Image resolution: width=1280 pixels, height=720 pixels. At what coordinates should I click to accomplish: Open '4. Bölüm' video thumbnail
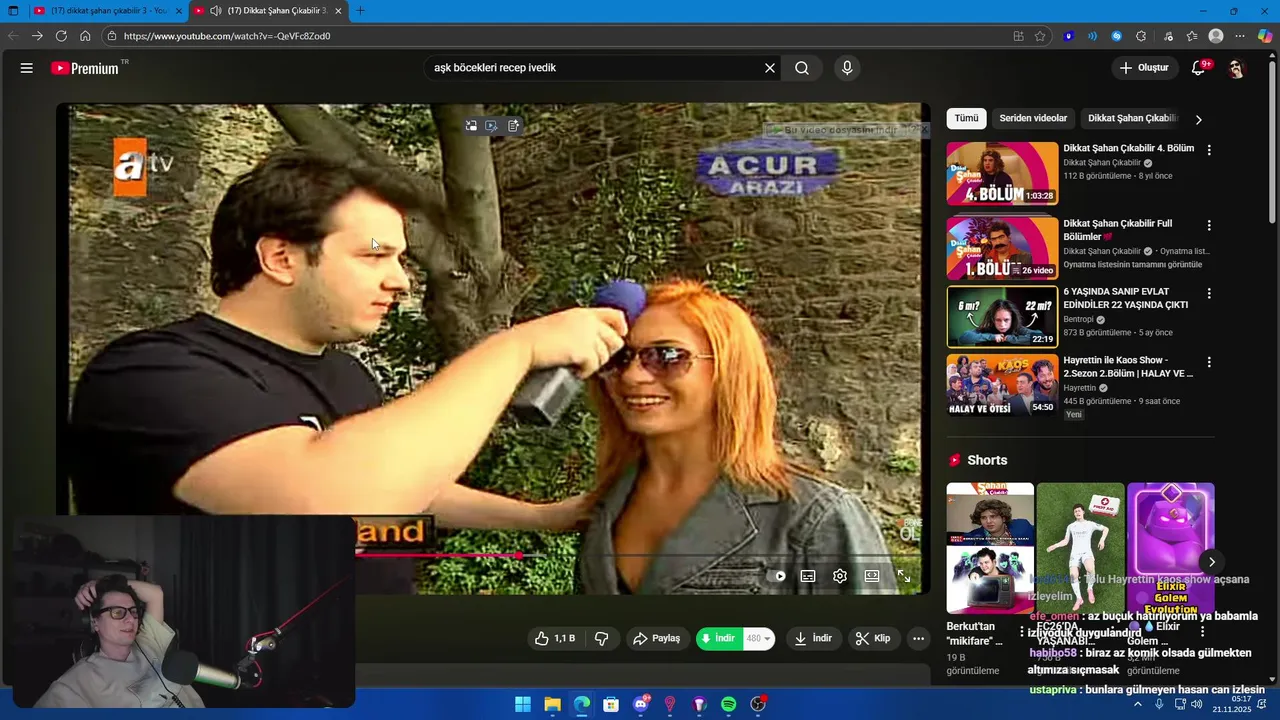[1002, 173]
